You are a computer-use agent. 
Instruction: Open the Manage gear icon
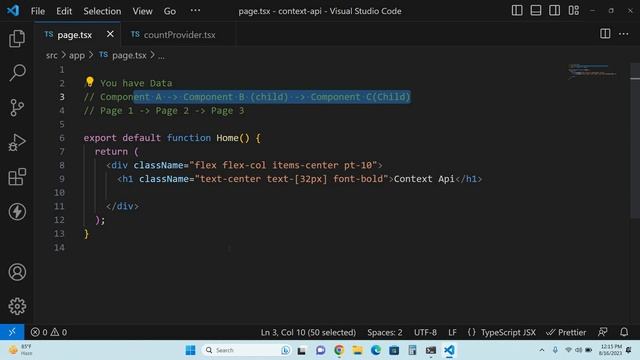17,306
